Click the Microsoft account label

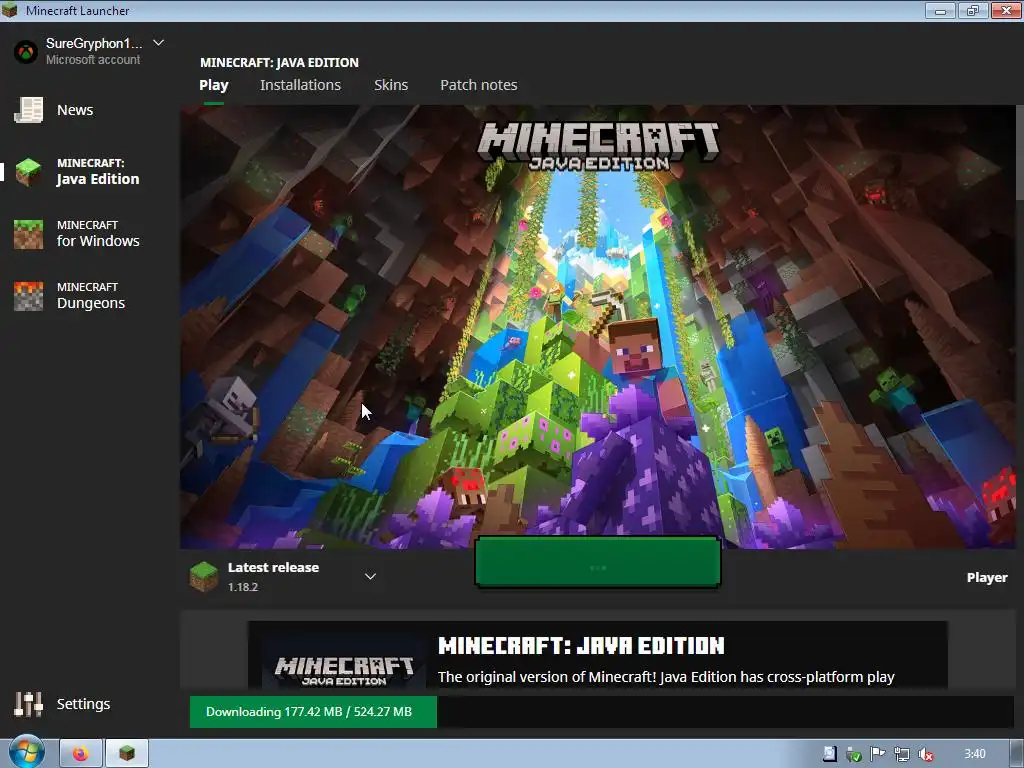(x=93, y=59)
